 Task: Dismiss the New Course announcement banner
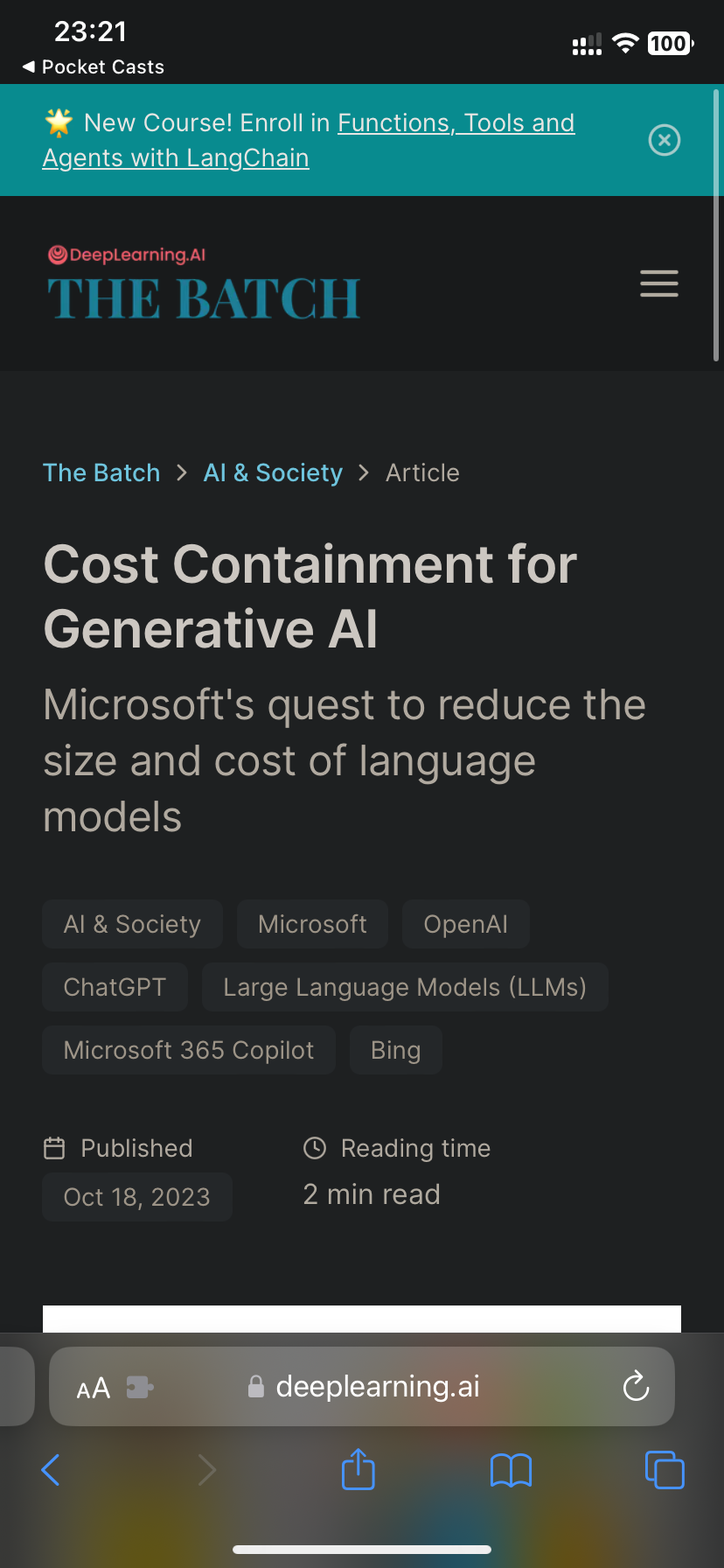coord(665,140)
